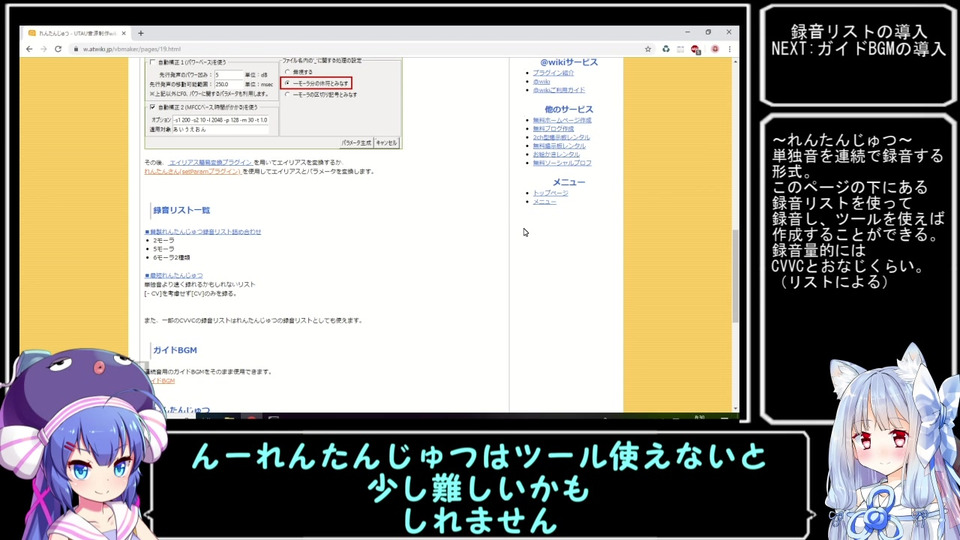Click the 6モーラ2種類 list item
Image resolution: width=960 pixels, height=540 pixels.
pyautogui.click(x=171, y=258)
